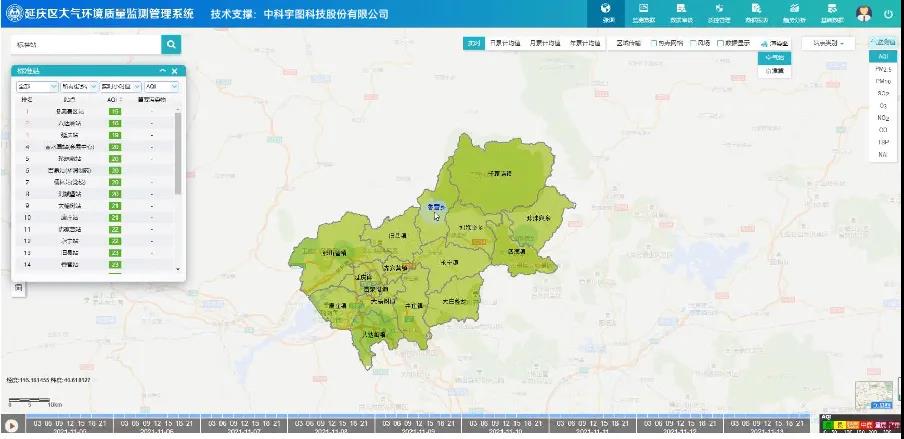Viewport: 904px width, 439px height.
Task: Click the green AQI badge on rank 10 row
Action: [x=115, y=217]
